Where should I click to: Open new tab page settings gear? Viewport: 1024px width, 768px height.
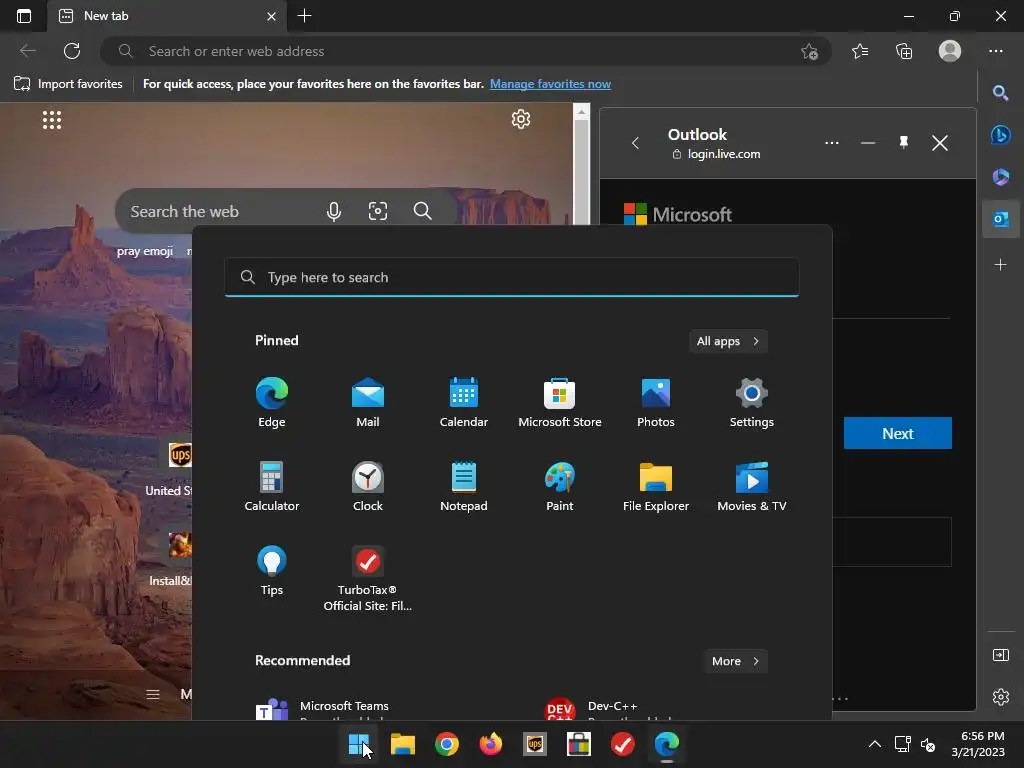pyautogui.click(x=520, y=119)
